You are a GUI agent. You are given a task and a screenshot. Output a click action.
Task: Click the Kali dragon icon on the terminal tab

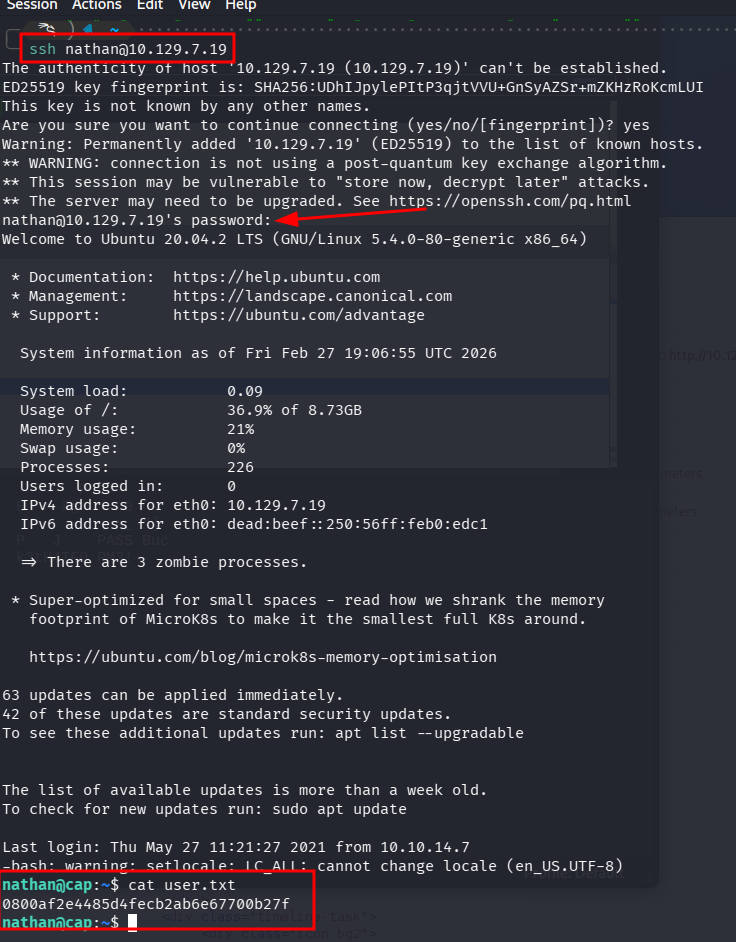46,27
